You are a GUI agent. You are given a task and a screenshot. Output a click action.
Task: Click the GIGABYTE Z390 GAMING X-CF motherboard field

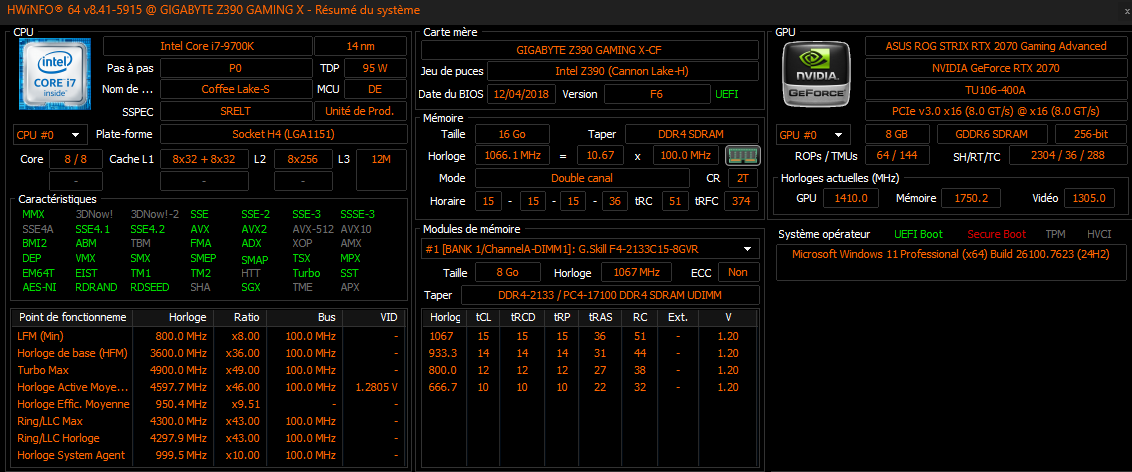[x=590, y=50]
